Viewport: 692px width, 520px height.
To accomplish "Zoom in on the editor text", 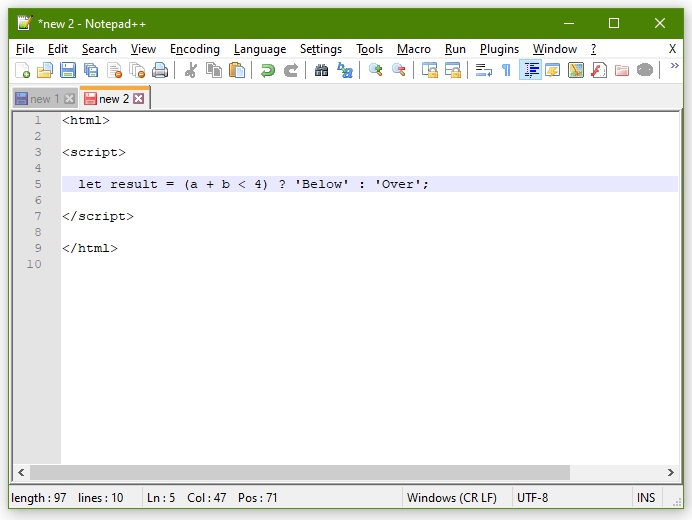I will [x=375, y=70].
